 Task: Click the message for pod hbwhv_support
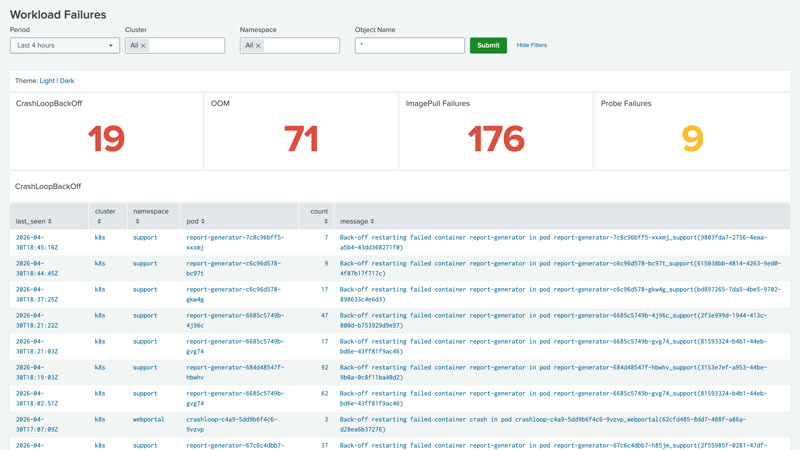coord(553,372)
